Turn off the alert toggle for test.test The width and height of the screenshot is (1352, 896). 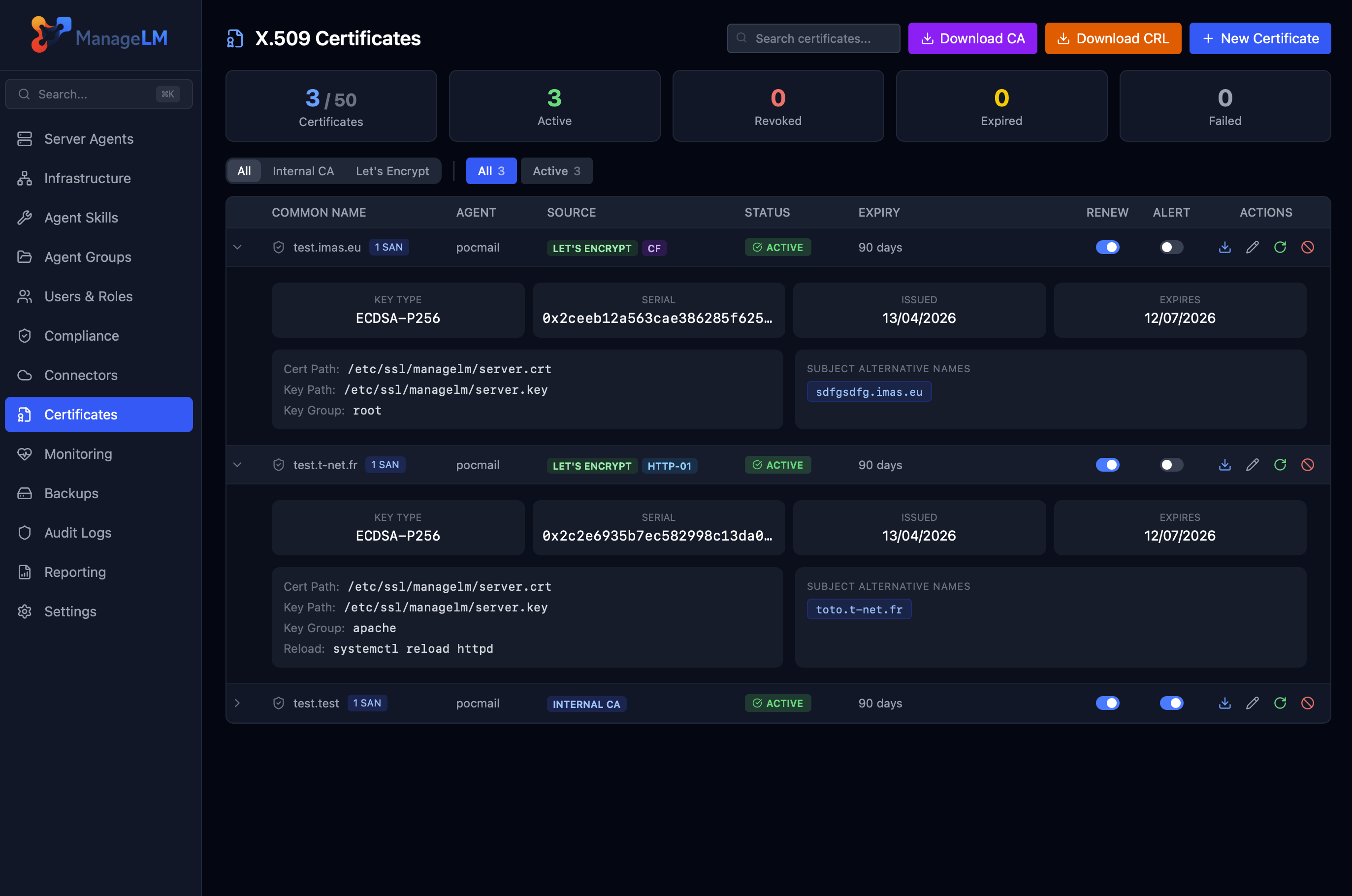pyautogui.click(x=1171, y=703)
